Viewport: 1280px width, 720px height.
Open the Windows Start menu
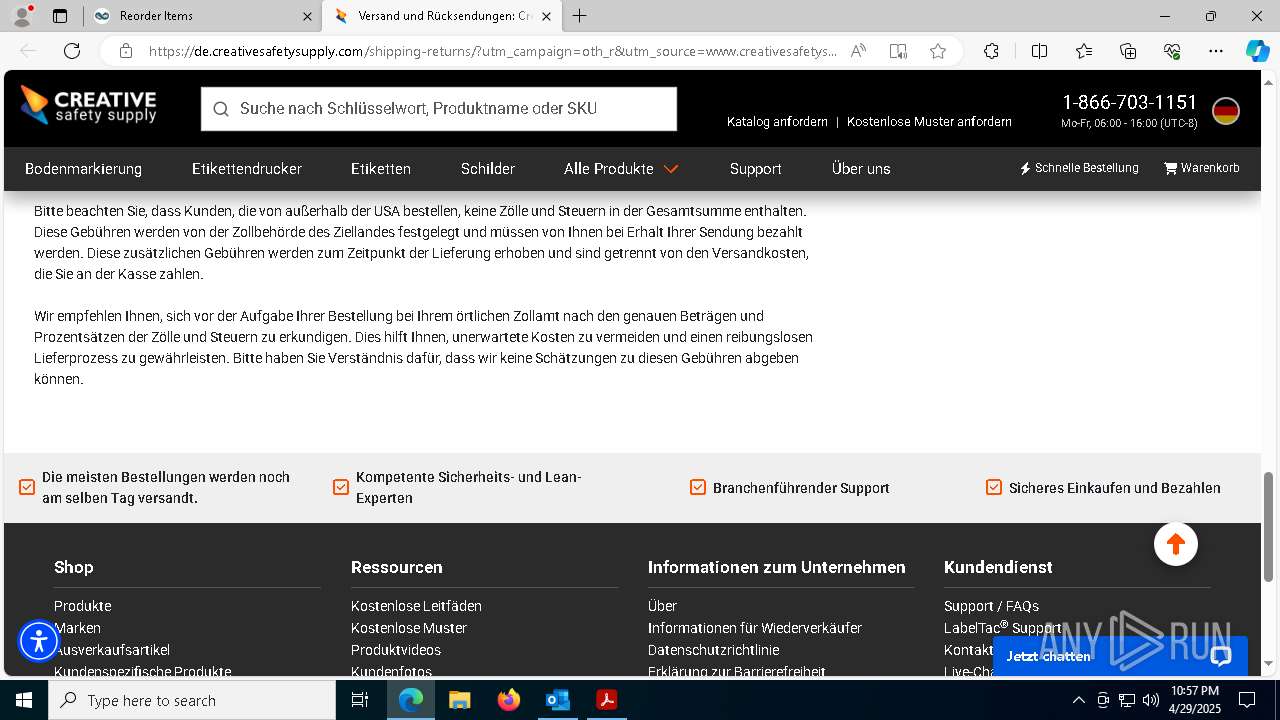click(x=24, y=700)
